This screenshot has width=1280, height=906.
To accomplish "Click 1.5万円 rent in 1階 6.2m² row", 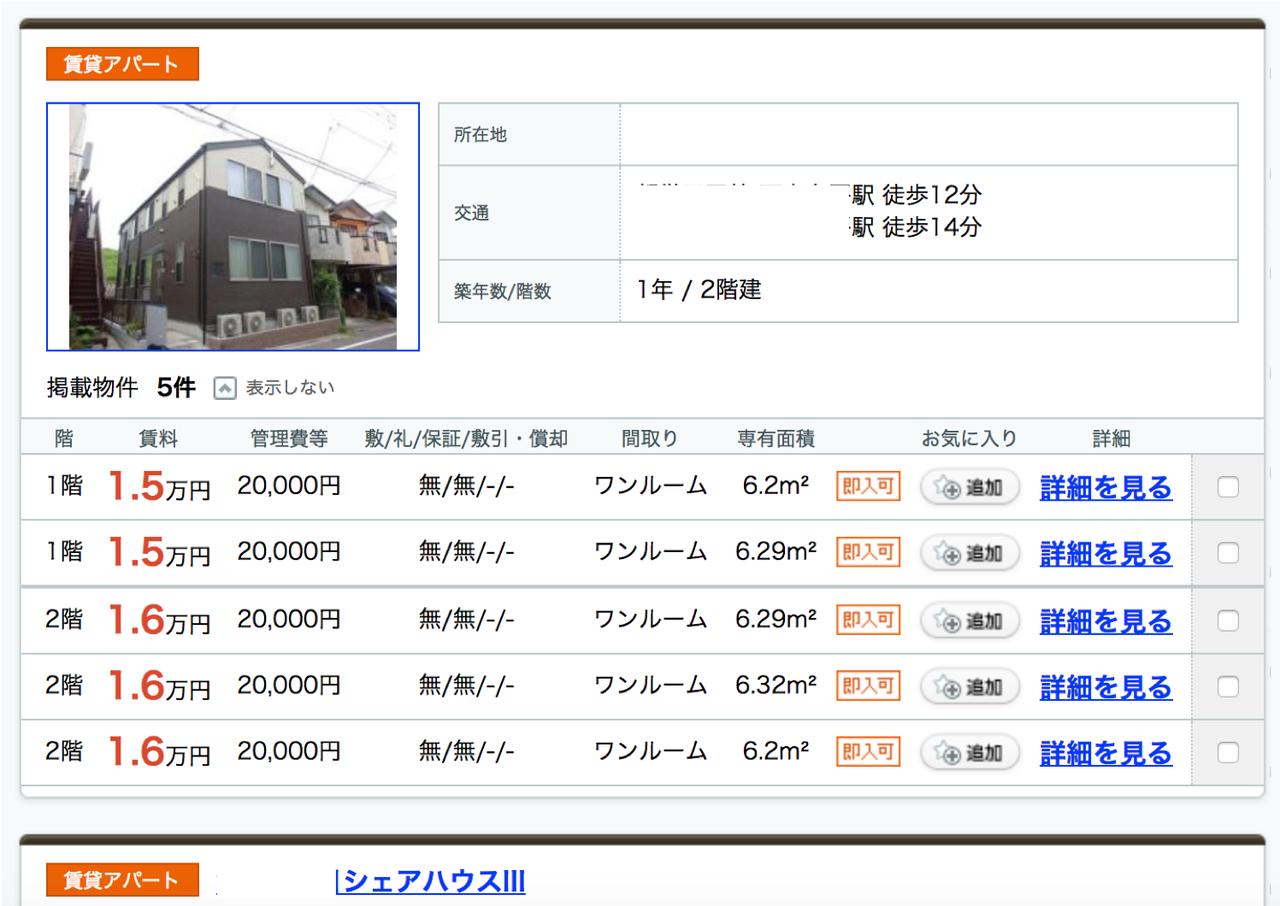I will tap(158, 487).
